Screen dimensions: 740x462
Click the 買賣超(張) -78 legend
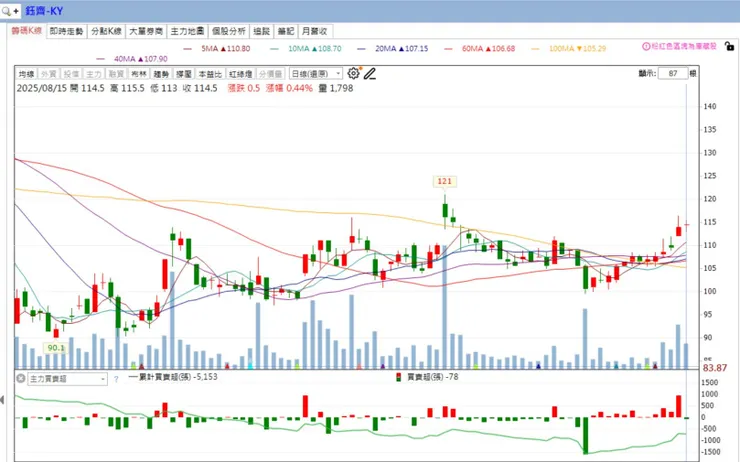click(427, 377)
